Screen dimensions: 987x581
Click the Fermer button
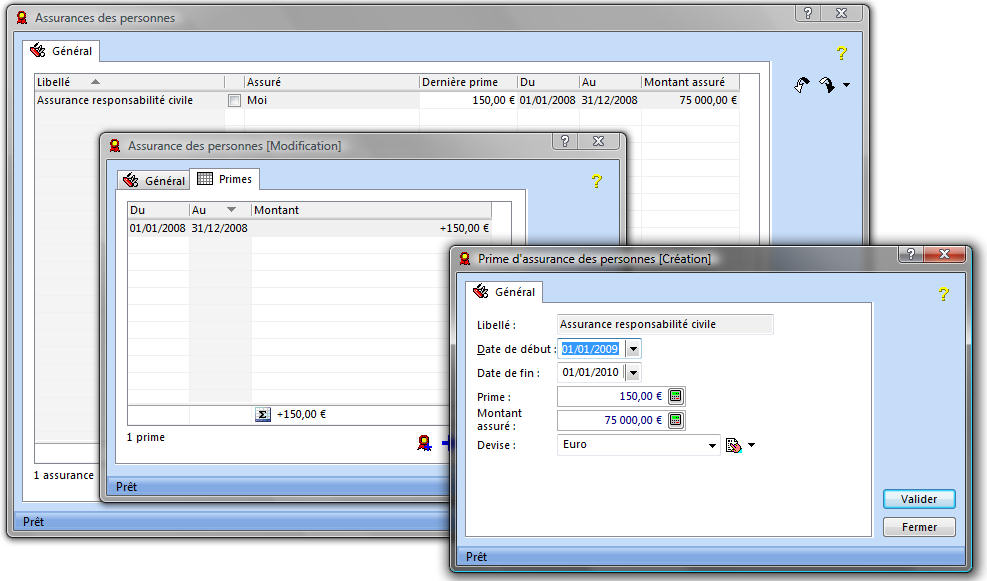point(918,527)
